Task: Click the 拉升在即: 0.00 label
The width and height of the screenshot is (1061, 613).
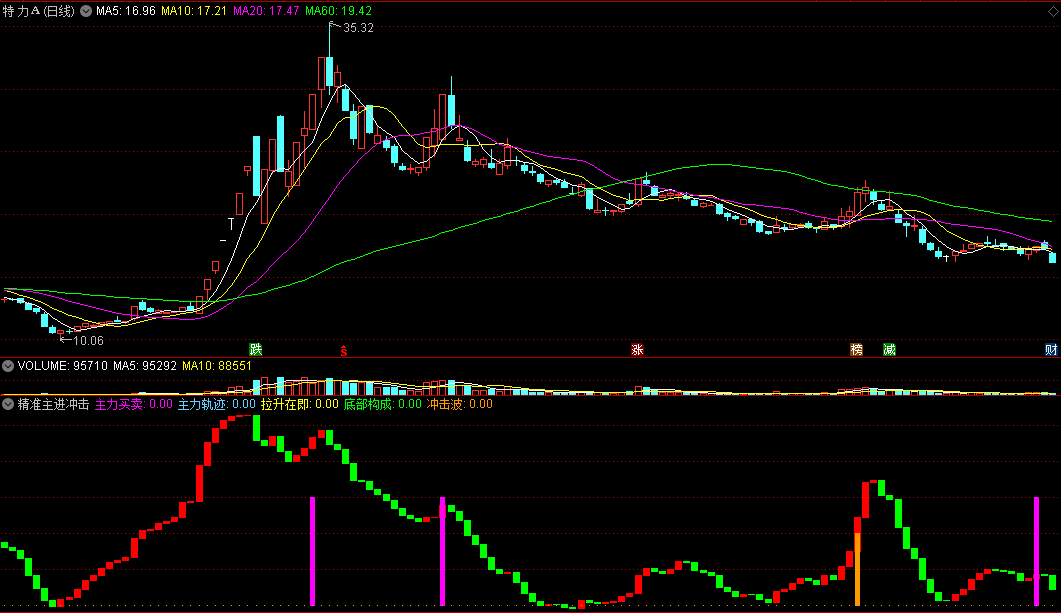Action: (x=300, y=404)
